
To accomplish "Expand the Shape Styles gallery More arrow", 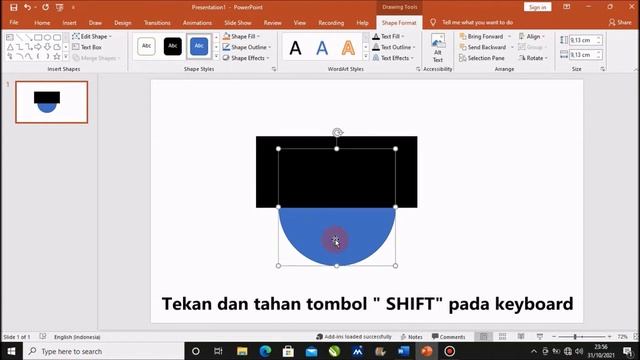I will point(216,57).
